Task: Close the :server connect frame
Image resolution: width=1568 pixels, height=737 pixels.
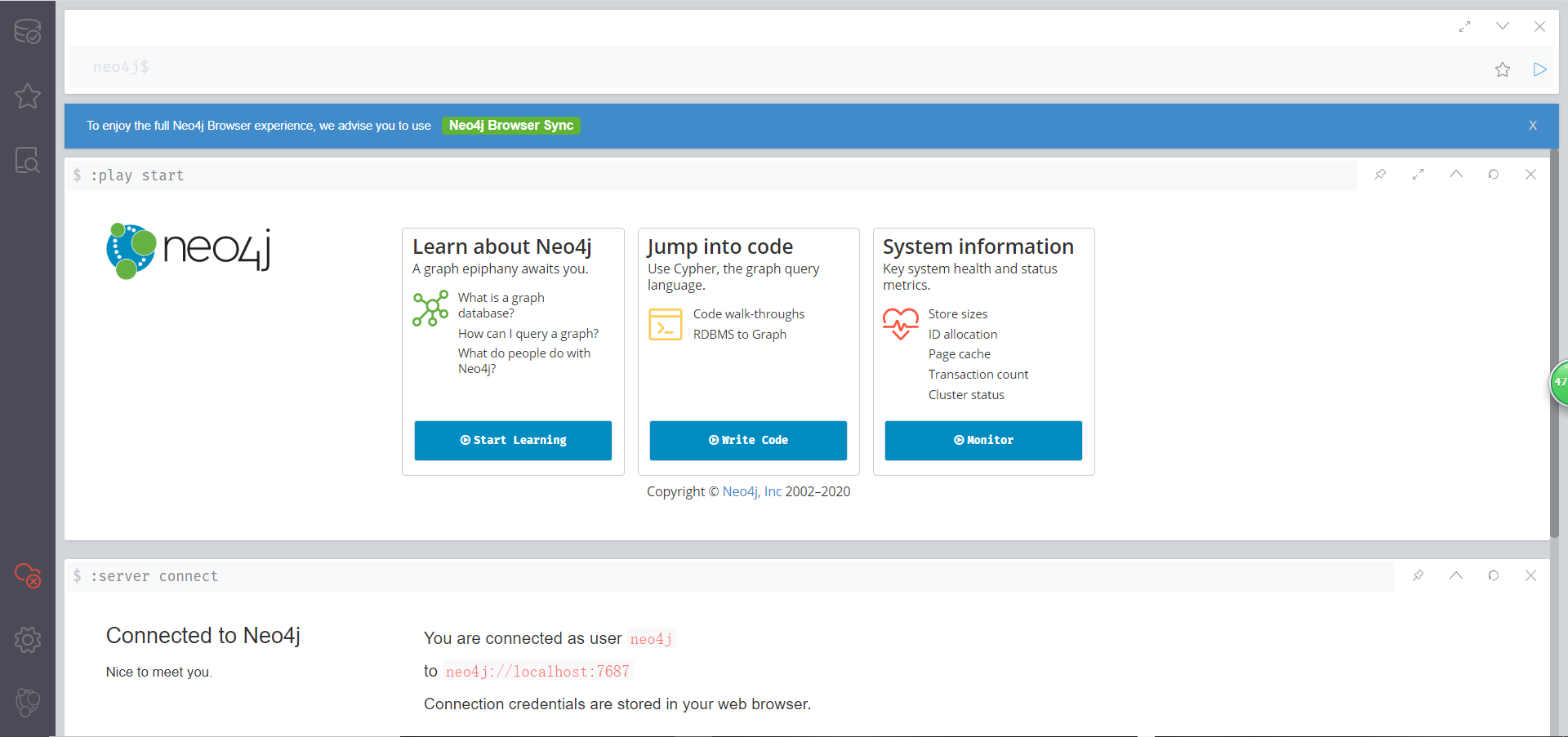Action: [1530, 575]
